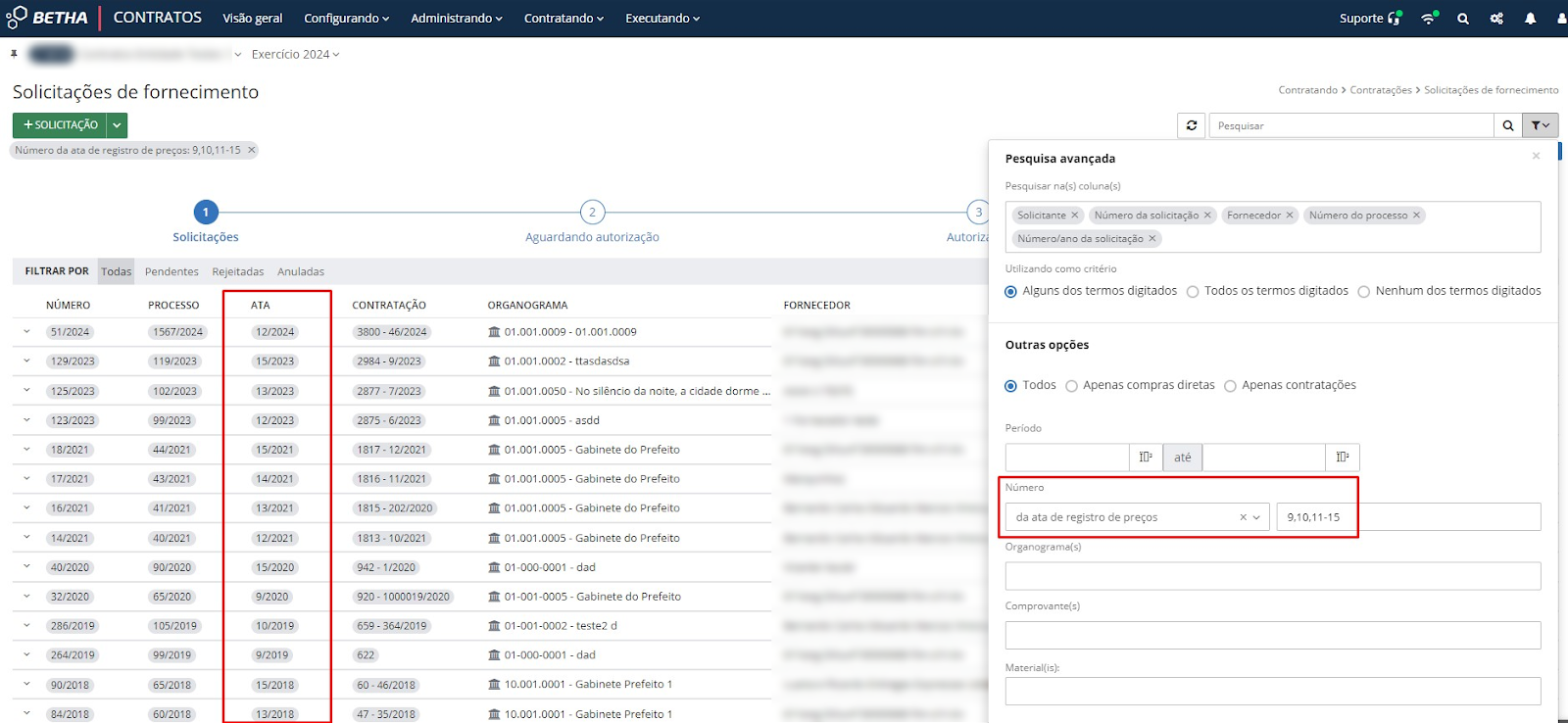Filter by Todas tab
The width and height of the screenshot is (1568, 723).
pyautogui.click(x=116, y=271)
